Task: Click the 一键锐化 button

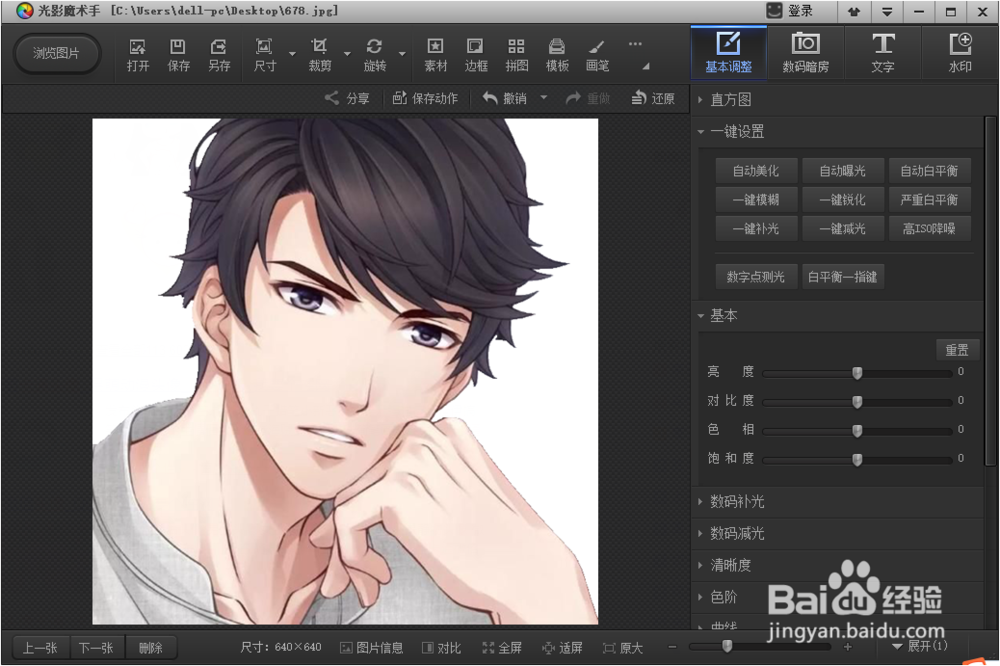Action: (x=843, y=200)
